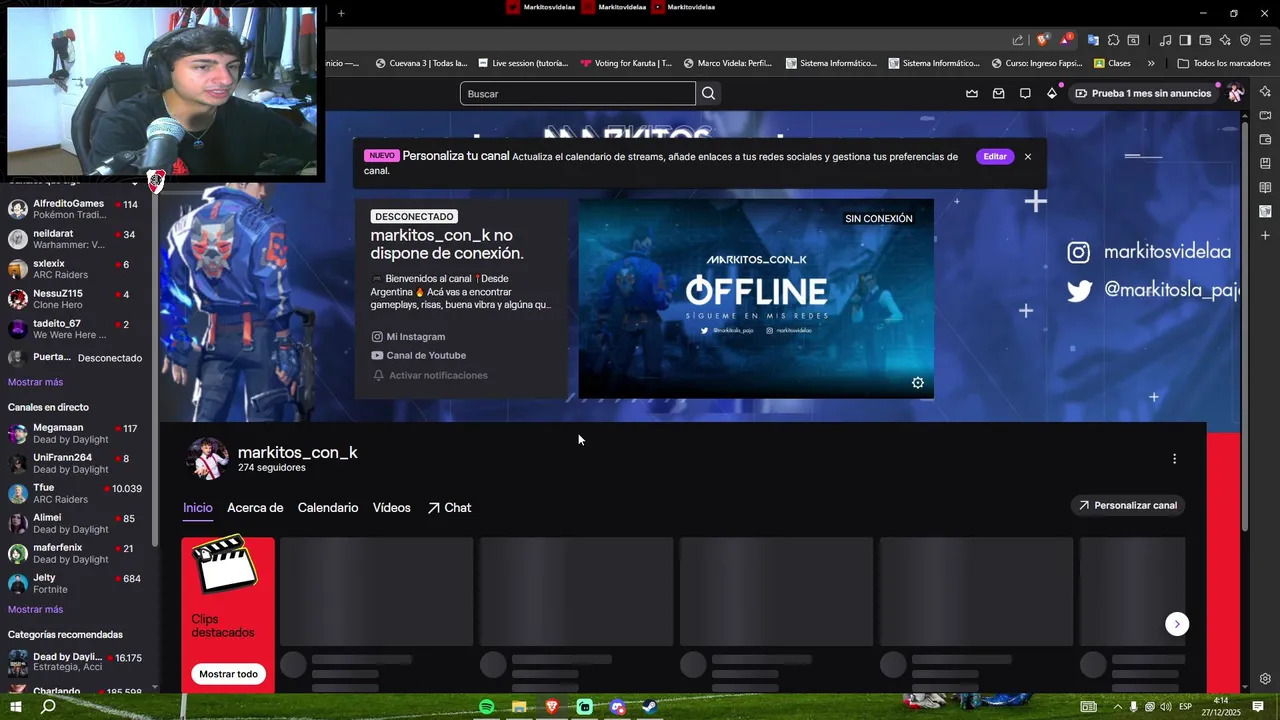Open Mi Instagram link

[408, 337]
